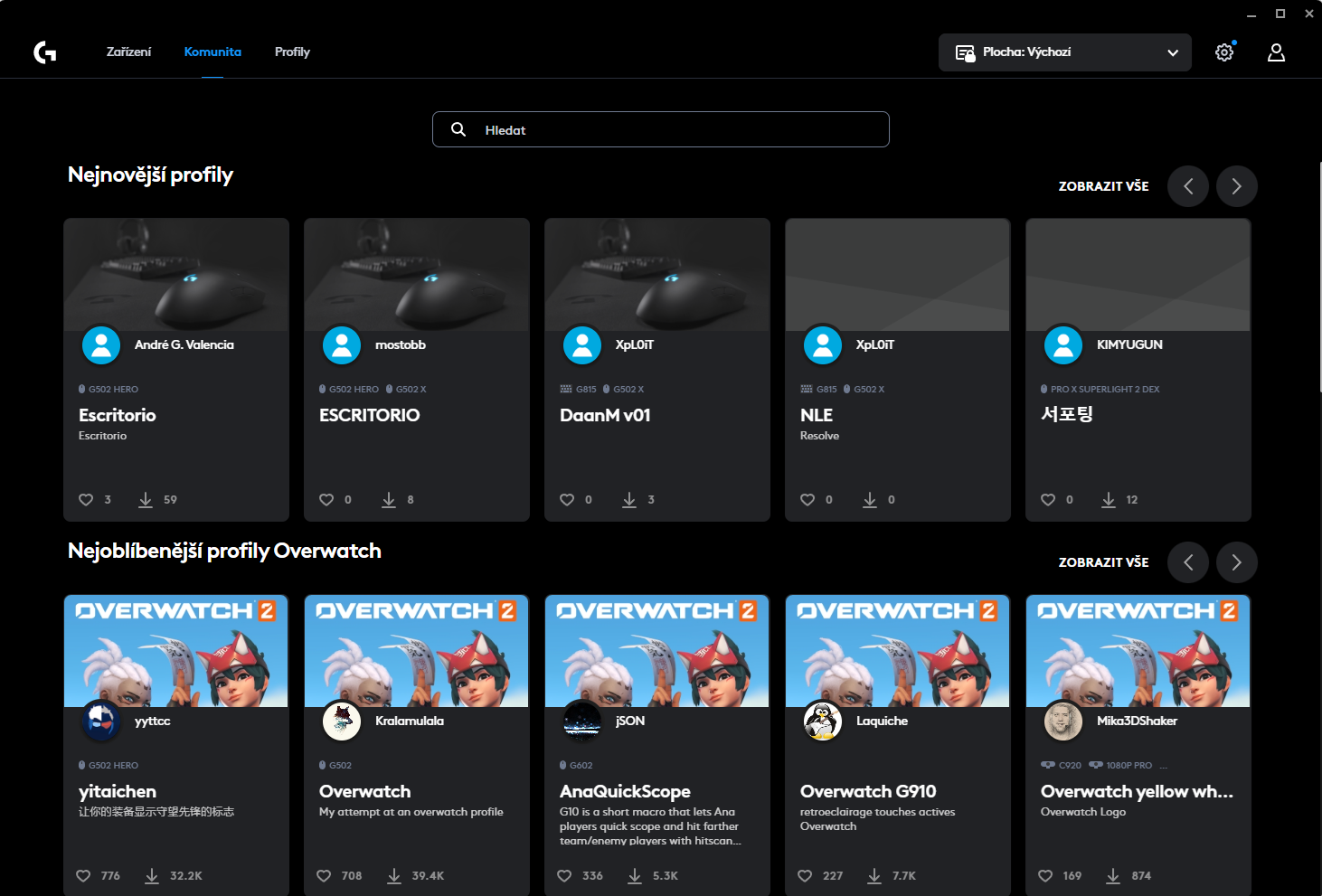Click the right arrow for Nejnovější profily
1322x896 pixels.
pos(1236,186)
